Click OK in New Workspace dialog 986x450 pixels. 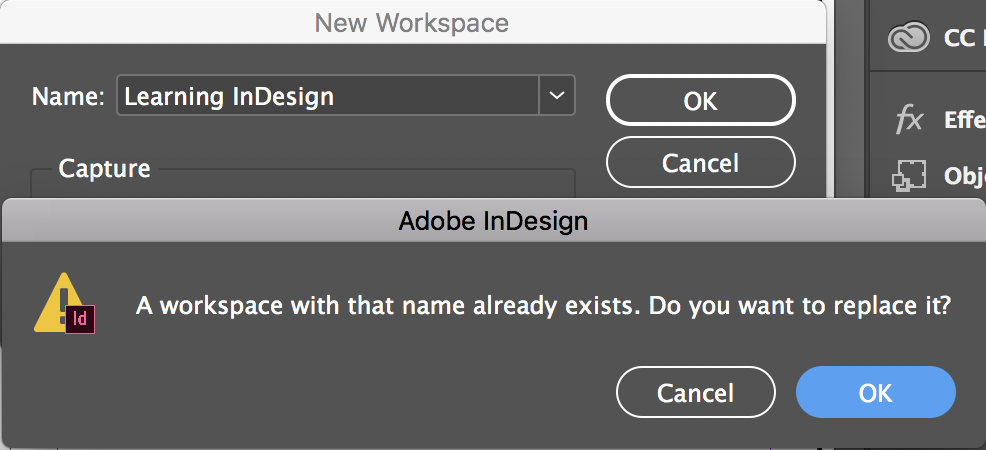tap(701, 101)
